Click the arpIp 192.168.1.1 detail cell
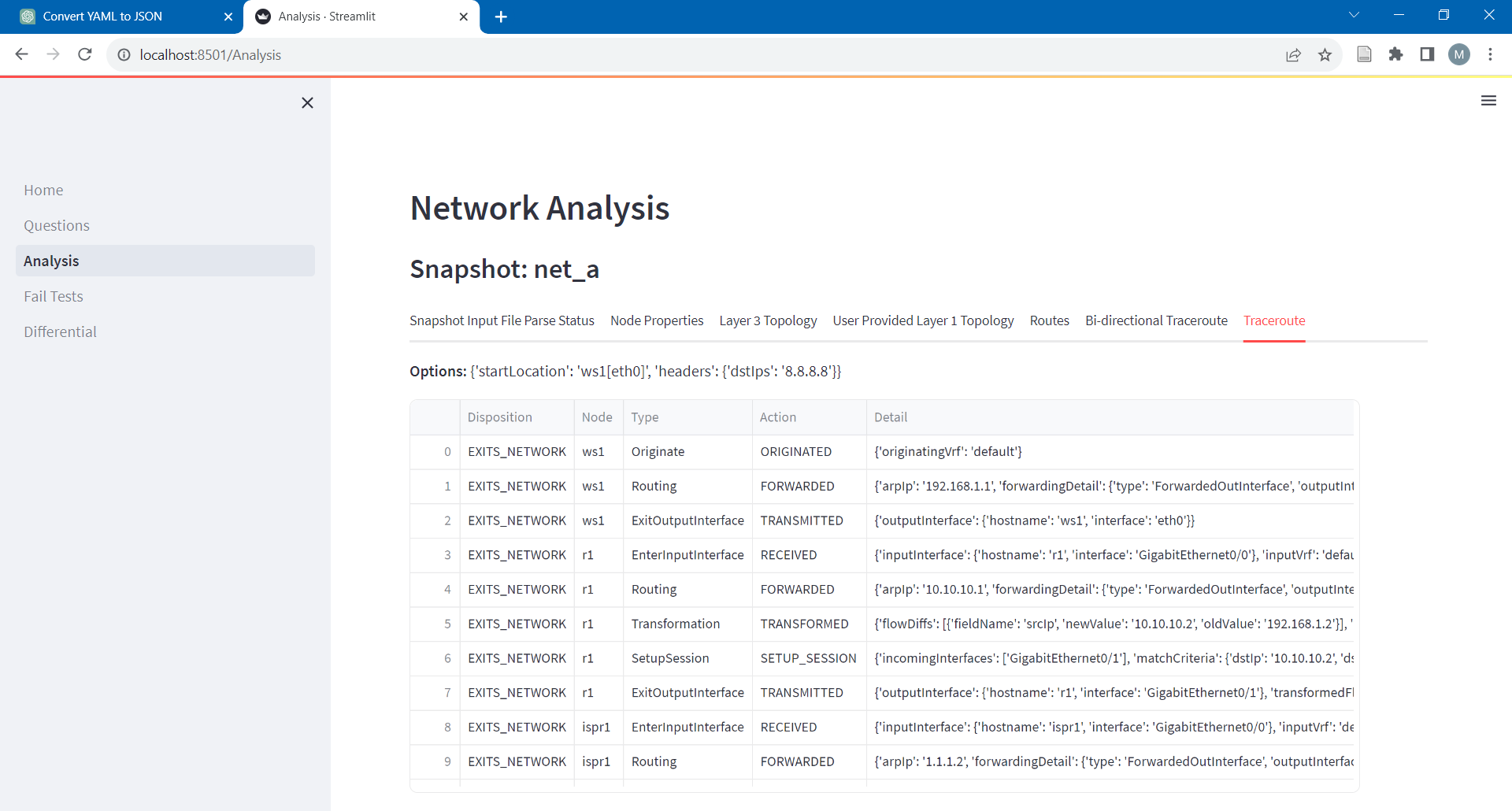 [1110, 487]
